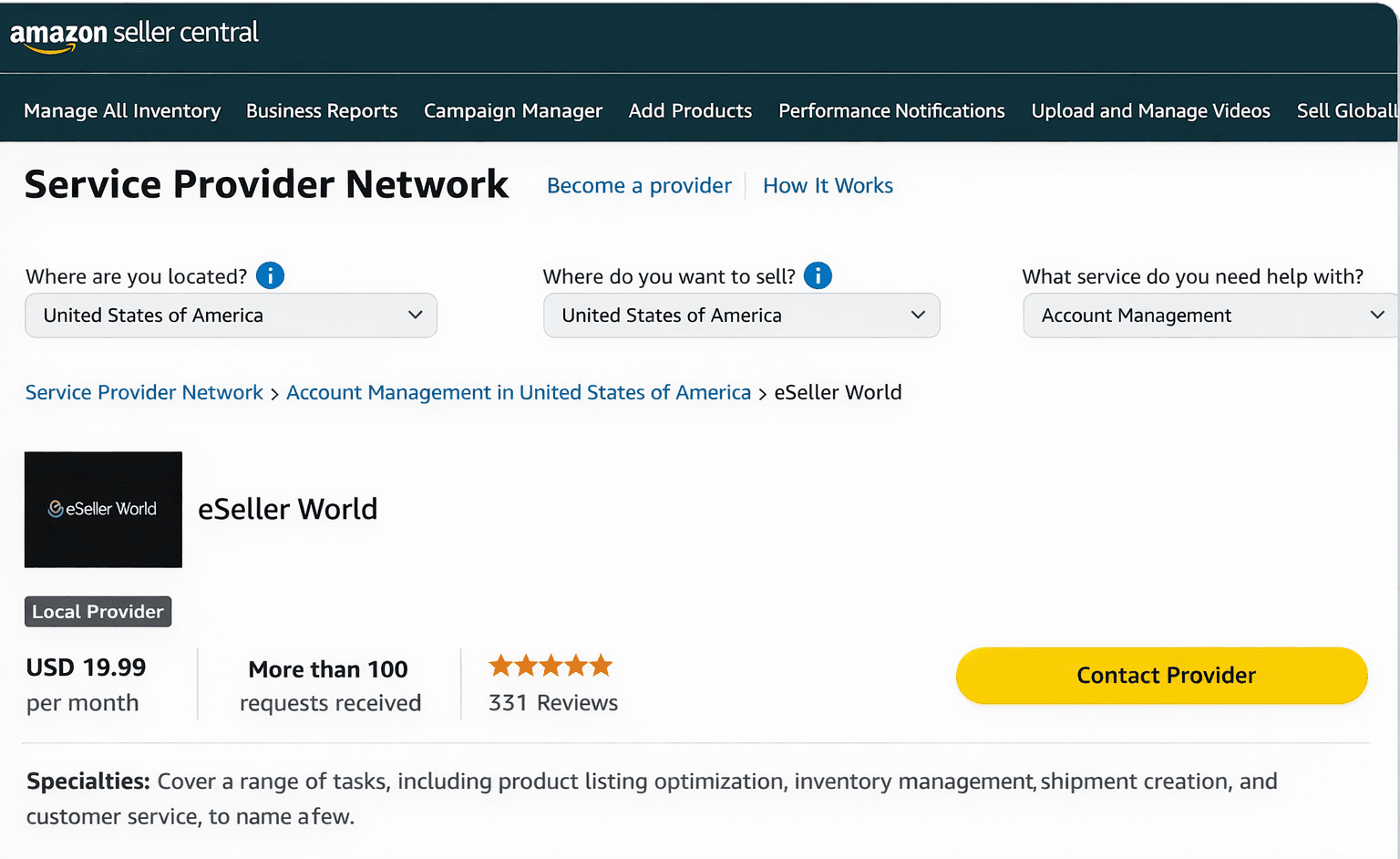Click the Amazon Seller Central logo
Image resolution: width=1400 pixels, height=859 pixels.
coord(133,35)
